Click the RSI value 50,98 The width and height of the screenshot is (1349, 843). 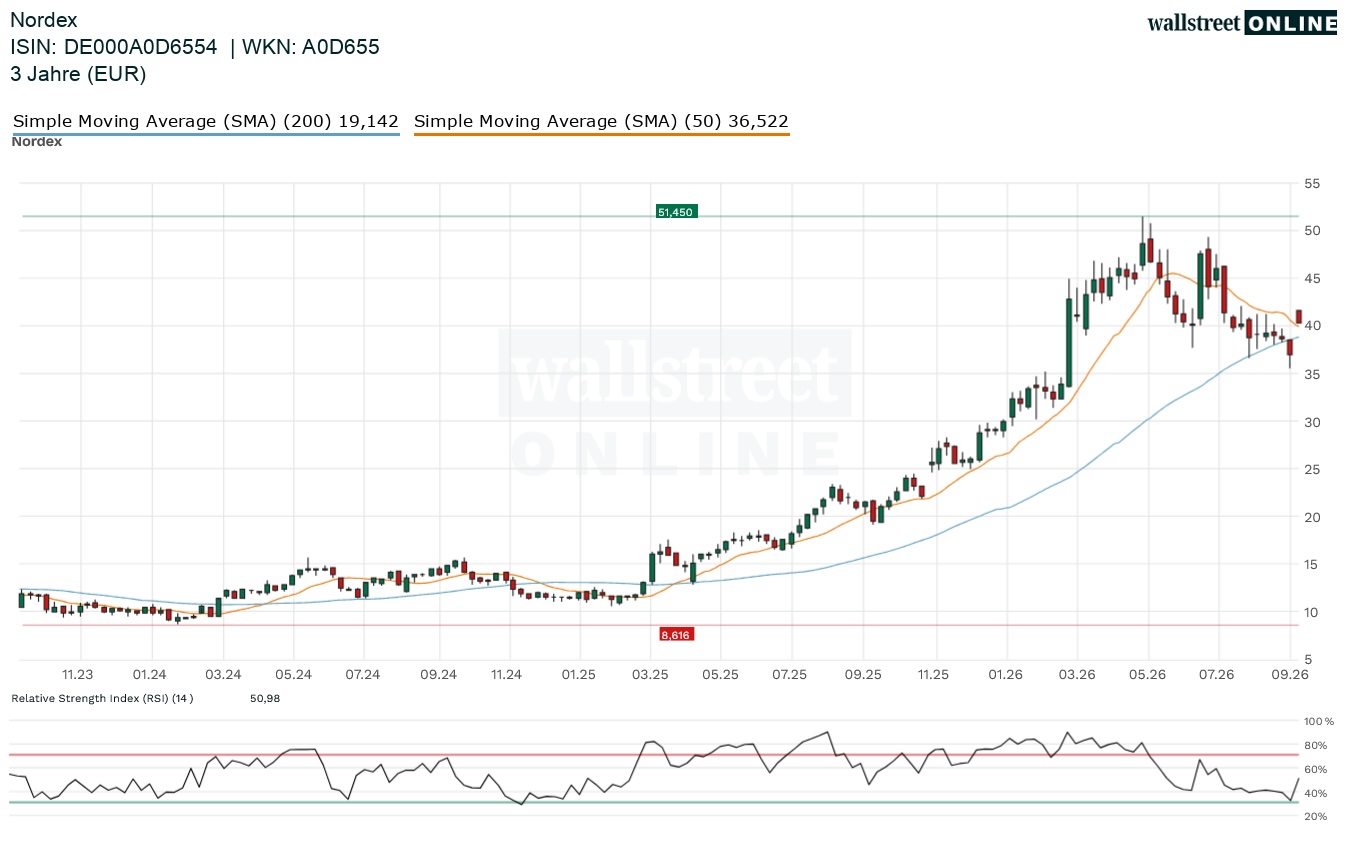pyautogui.click(x=265, y=698)
